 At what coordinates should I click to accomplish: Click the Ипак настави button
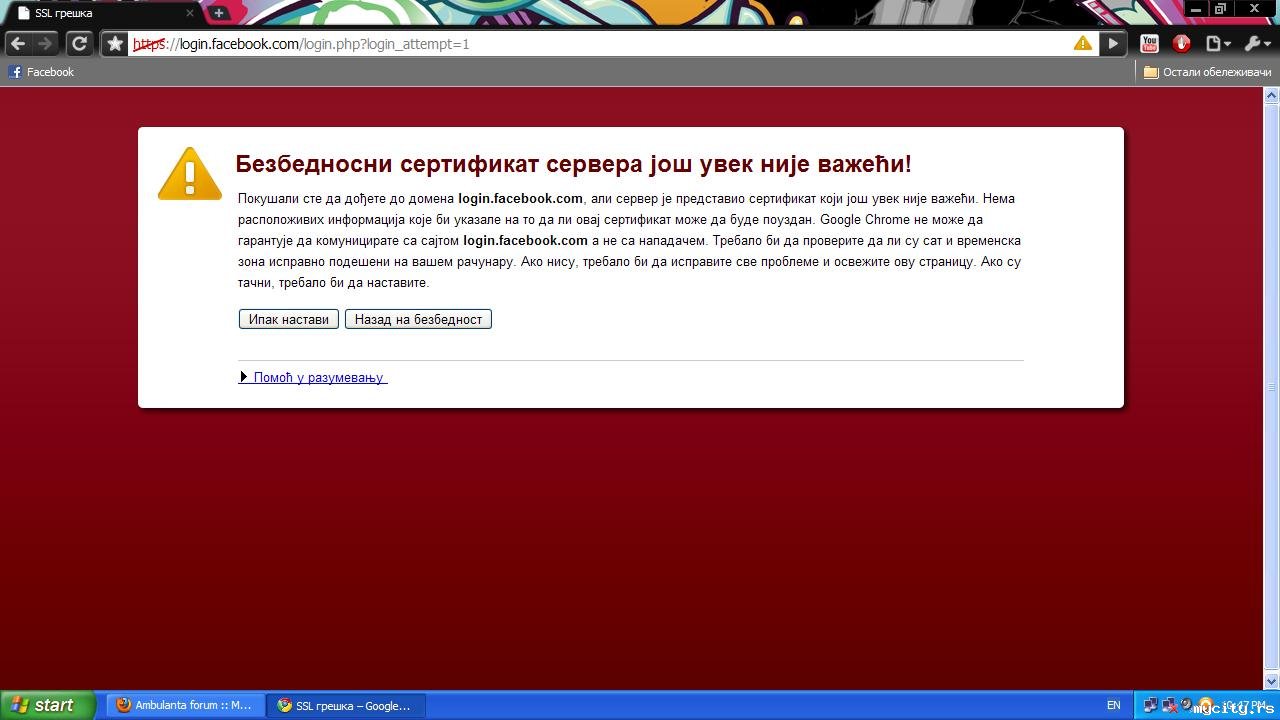pos(289,319)
